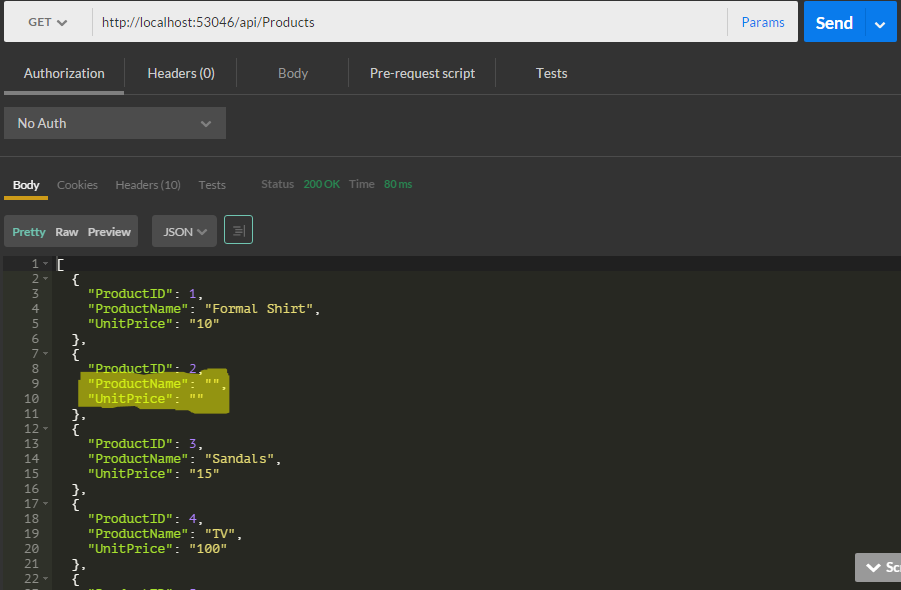Open the JSON response format dropdown
This screenshot has width=901, height=590.
coord(184,230)
